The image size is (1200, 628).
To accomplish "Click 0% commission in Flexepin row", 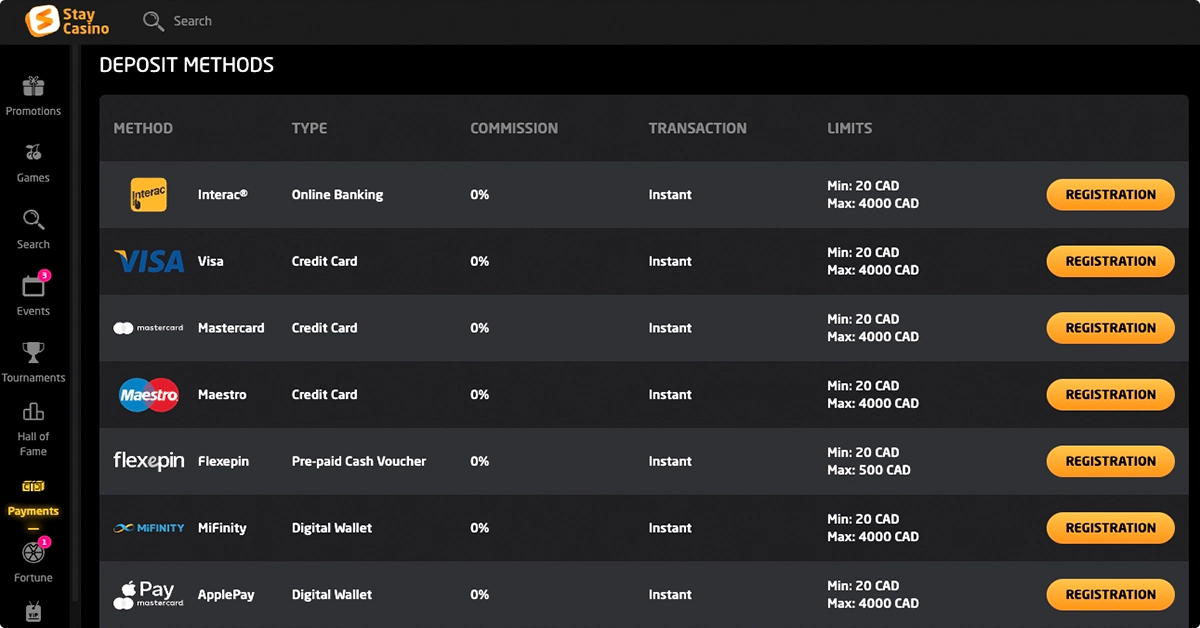I will 480,461.
